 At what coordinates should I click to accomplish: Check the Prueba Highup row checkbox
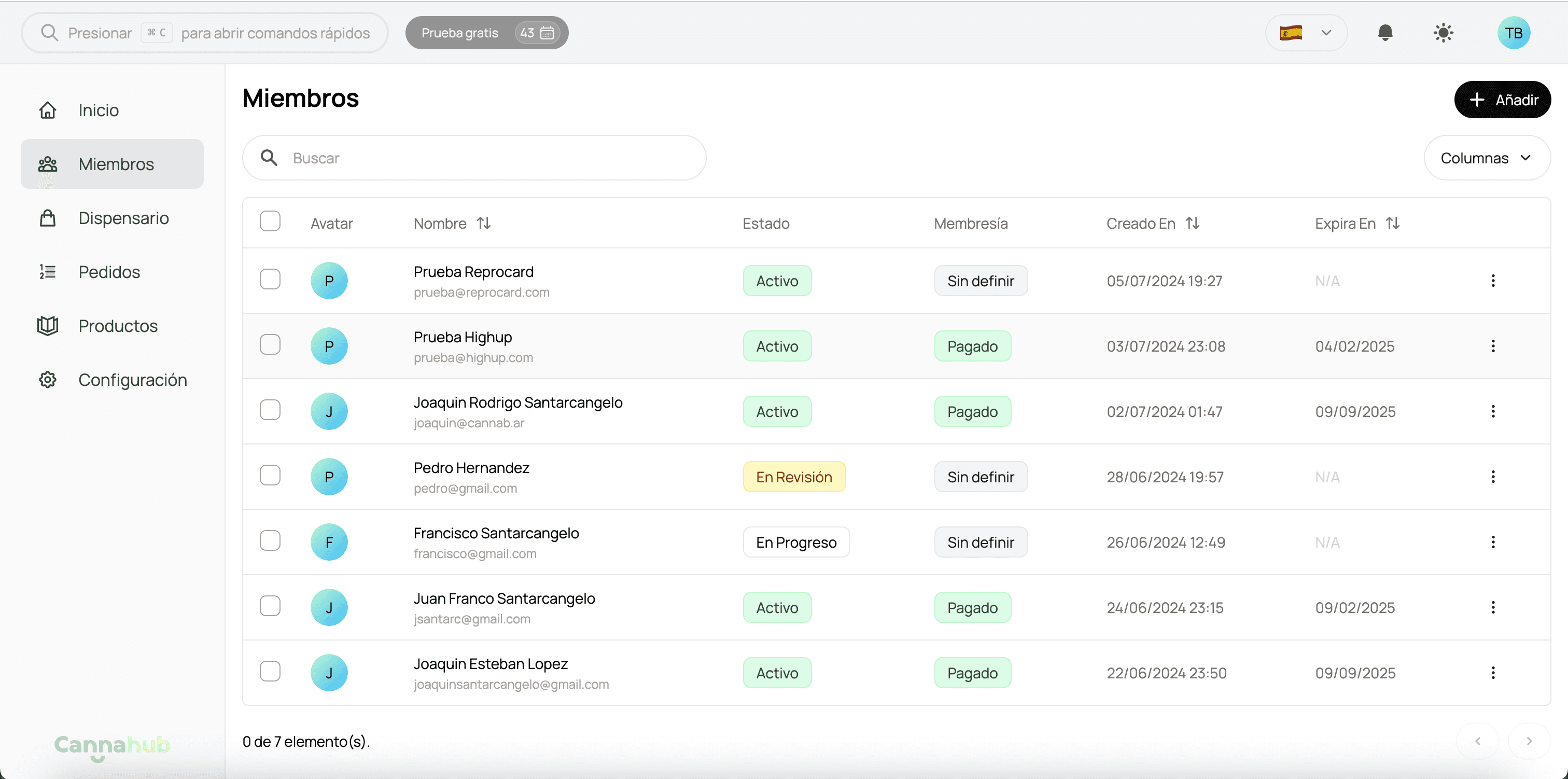[270, 345]
